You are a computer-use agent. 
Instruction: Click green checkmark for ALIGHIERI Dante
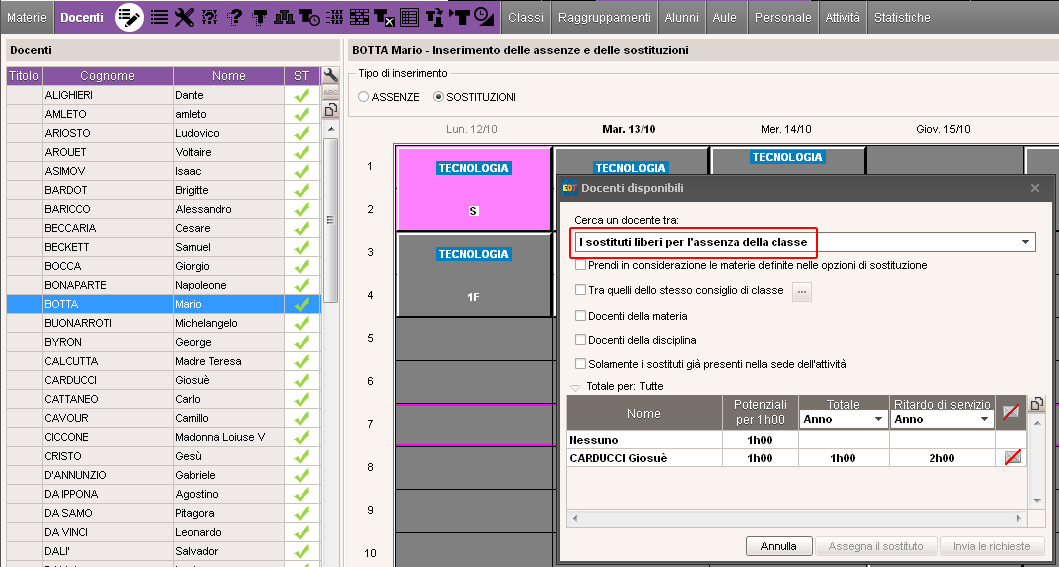point(302,95)
